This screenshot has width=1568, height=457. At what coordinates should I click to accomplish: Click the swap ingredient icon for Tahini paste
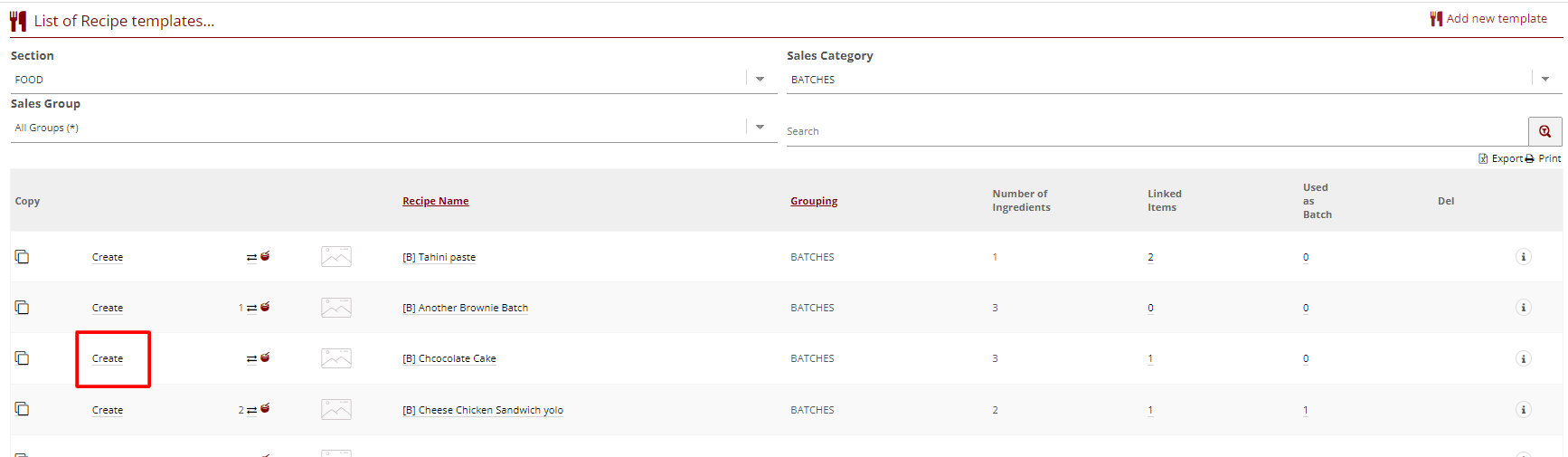(252, 257)
